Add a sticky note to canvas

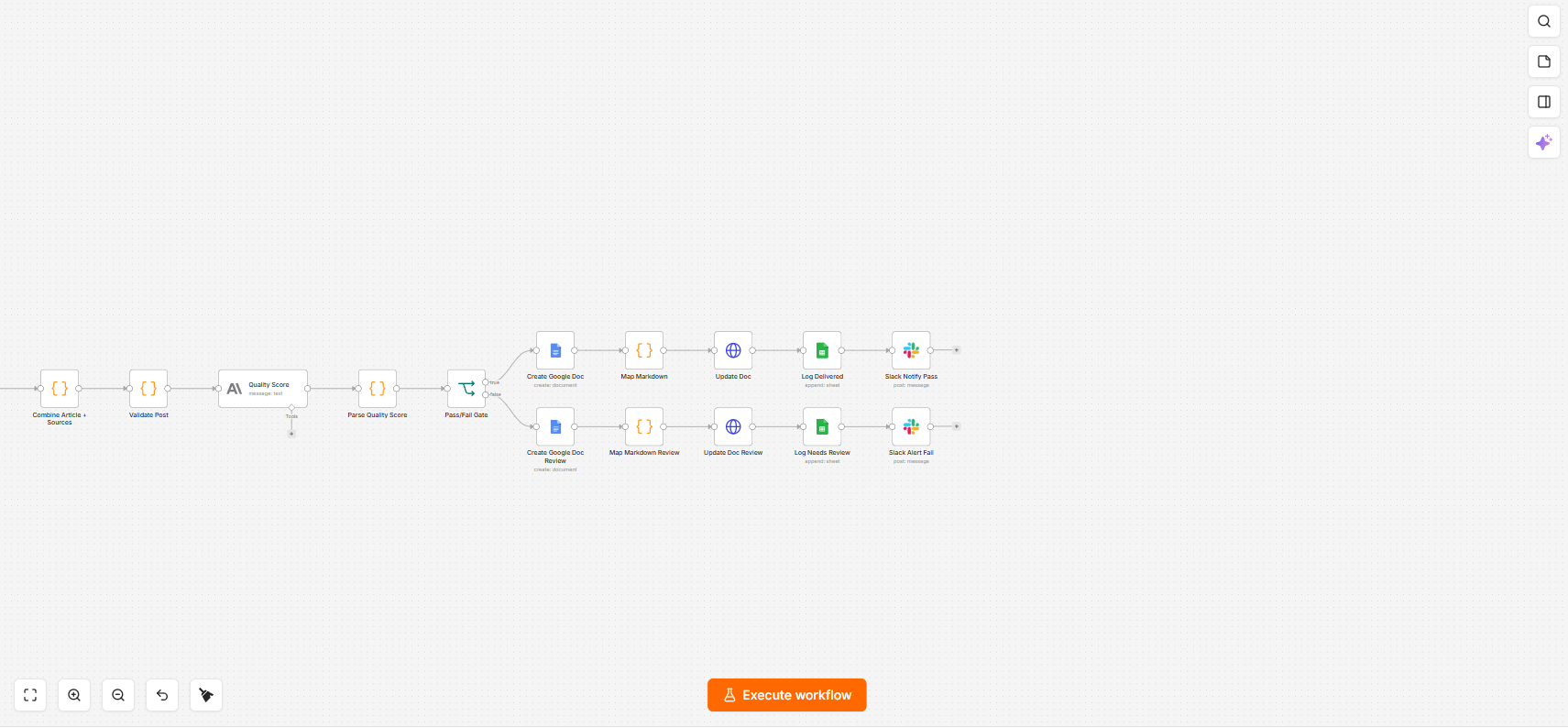click(x=1544, y=61)
